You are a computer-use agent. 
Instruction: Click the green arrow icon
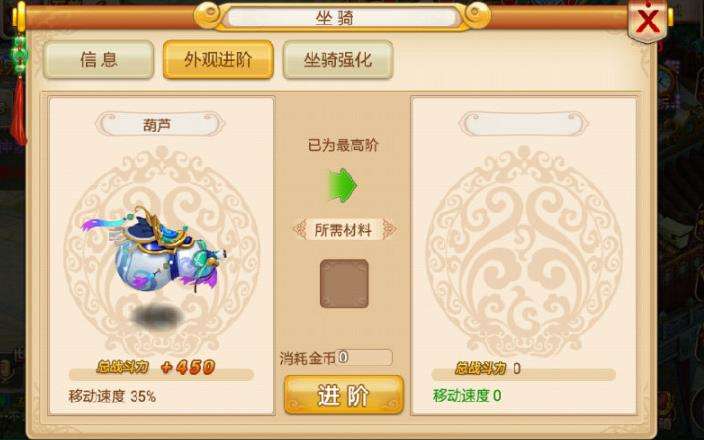(x=343, y=185)
